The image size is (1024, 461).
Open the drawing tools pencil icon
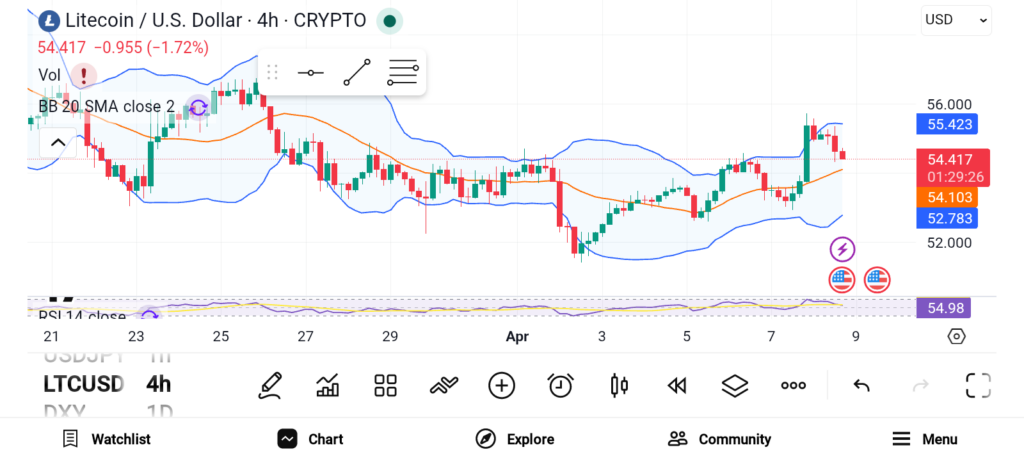click(x=269, y=385)
